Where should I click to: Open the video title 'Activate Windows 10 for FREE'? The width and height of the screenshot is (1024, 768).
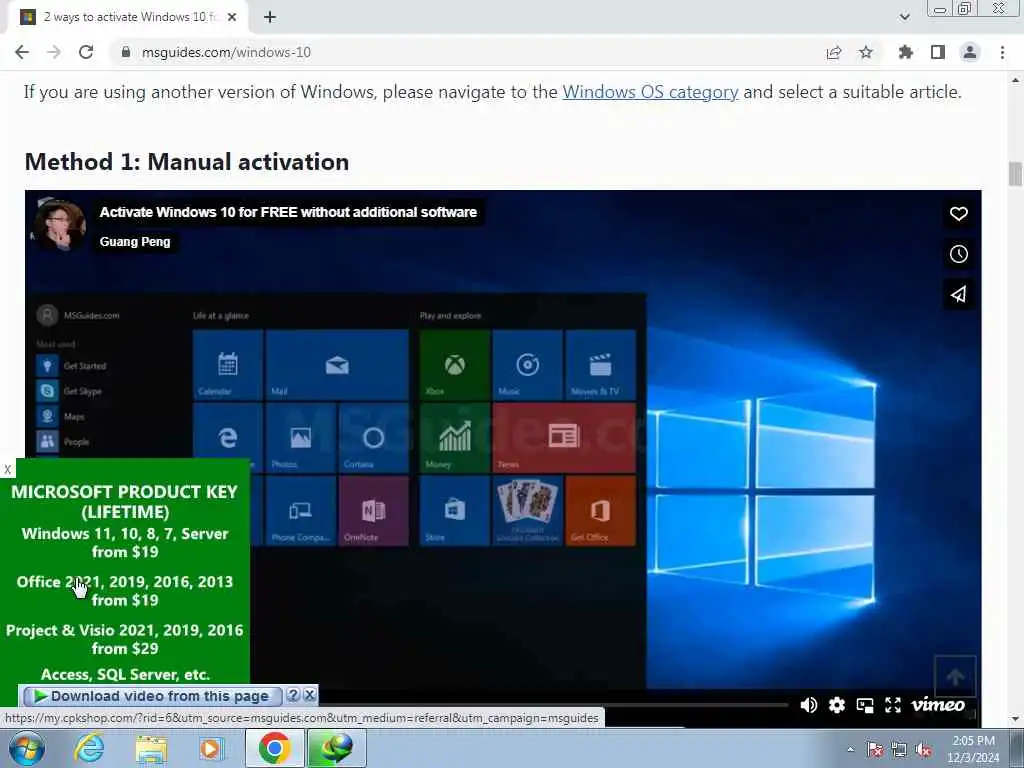(x=288, y=212)
